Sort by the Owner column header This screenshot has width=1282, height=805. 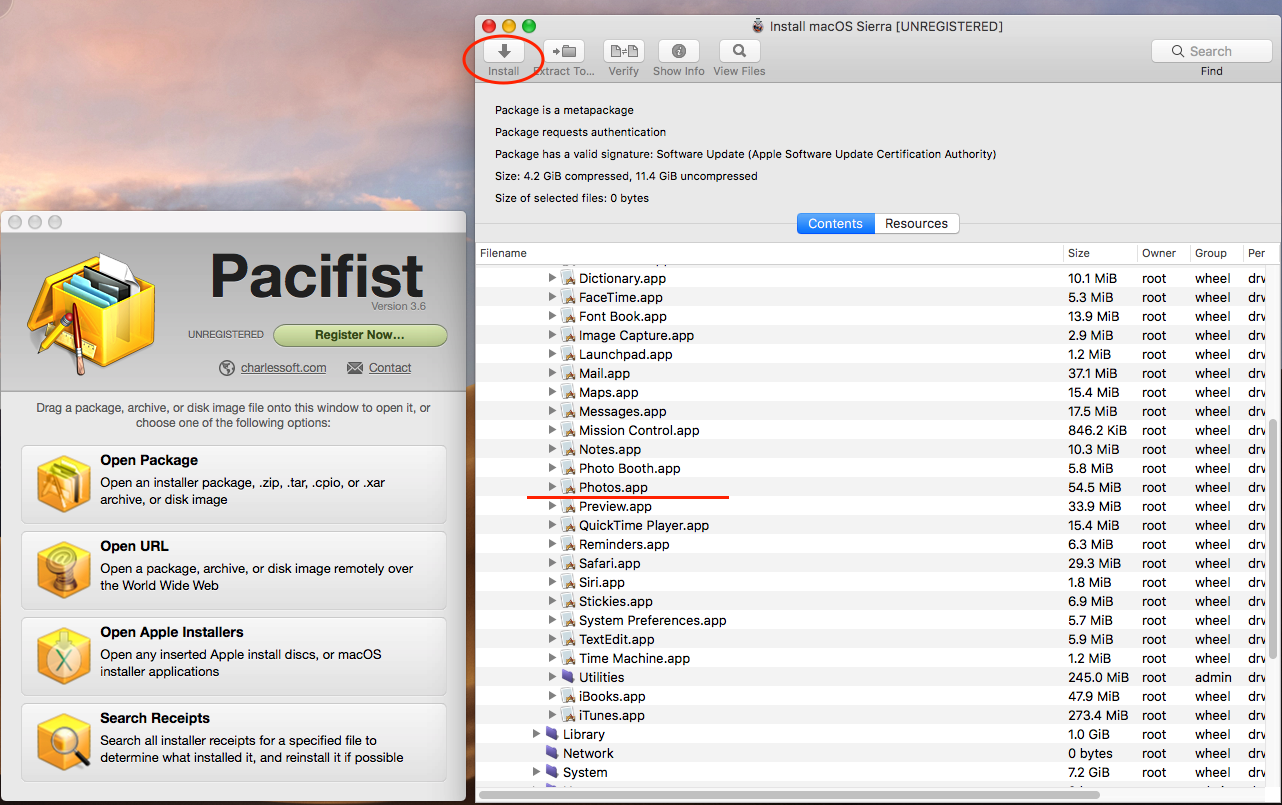(x=1163, y=253)
